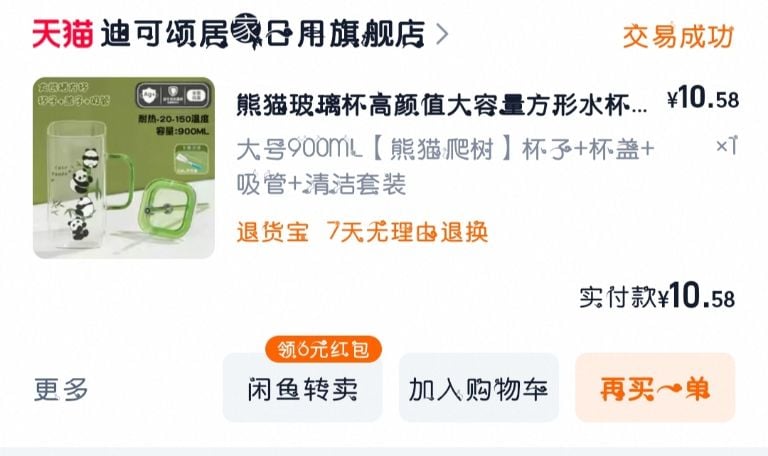Open the 更多 options menu
Viewport: 768px width, 456px height.
[x=61, y=389]
